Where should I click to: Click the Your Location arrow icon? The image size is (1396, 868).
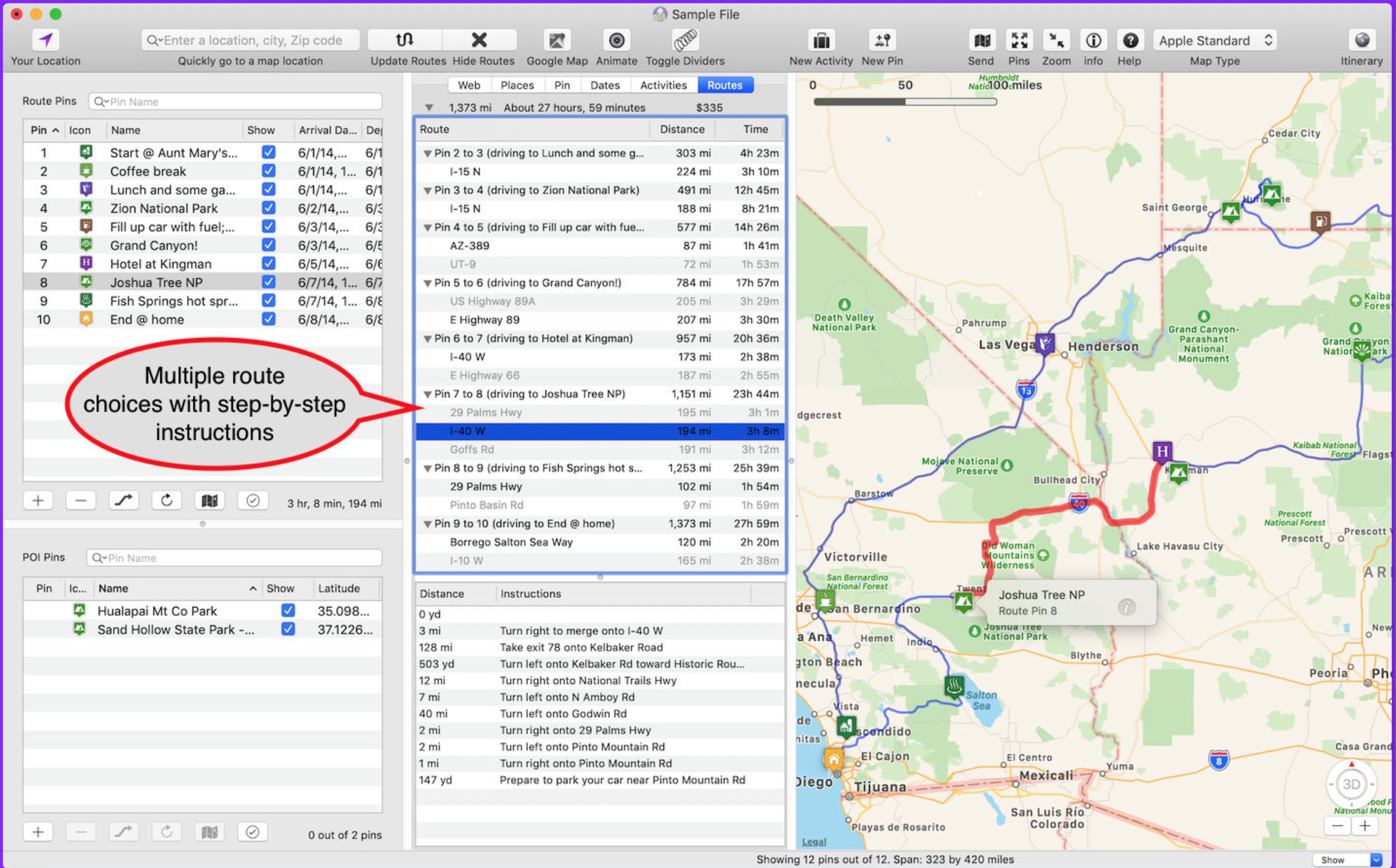[x=46, y=41]
